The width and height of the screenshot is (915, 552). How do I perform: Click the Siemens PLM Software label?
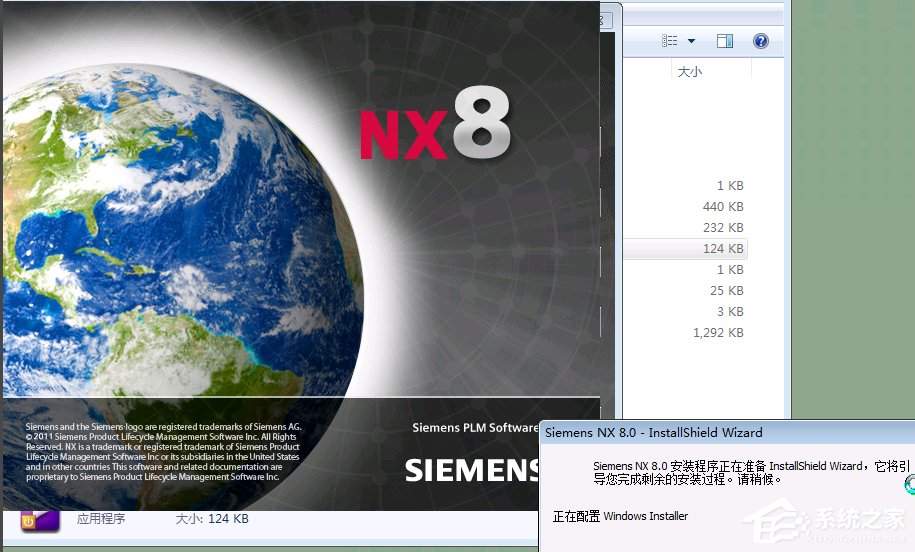[475, 428]
